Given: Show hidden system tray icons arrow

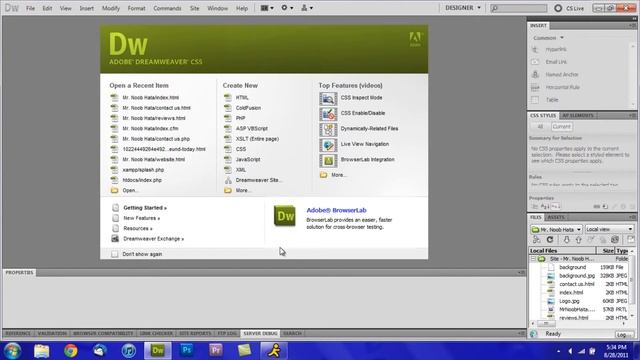Looking at the screenshot, I should pyautogui.click(x=558, y=351).
